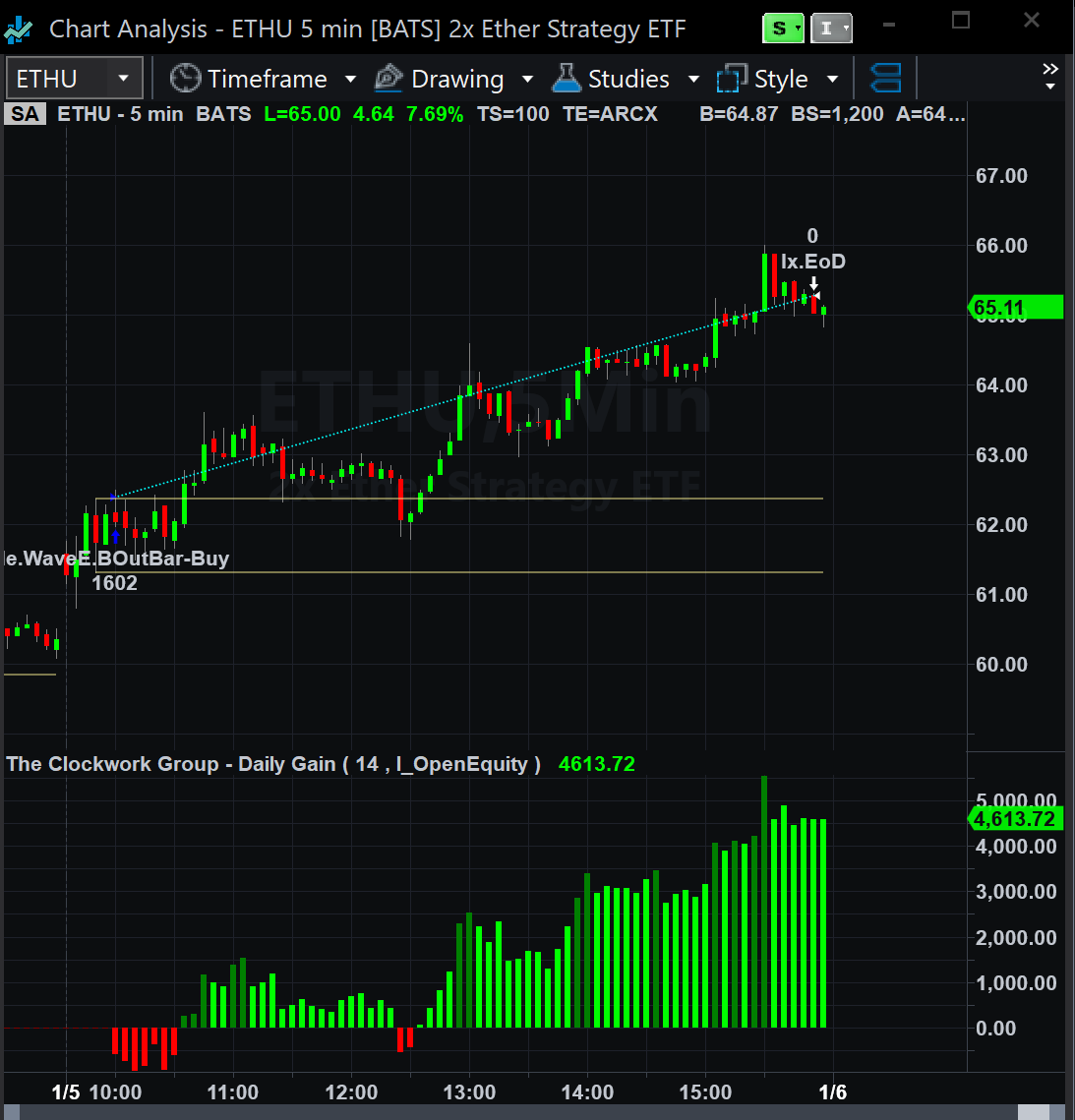Click the 60.00 price axis label
Screen dimensions: 1075x1120
(x=1001, y=665)
